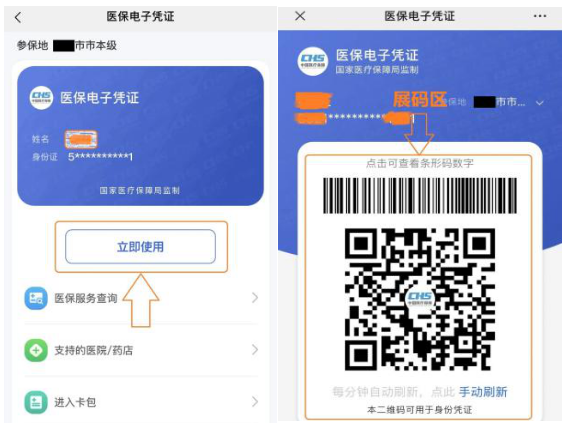The height and width of the screenshot is (432, 565).
Task: Click the 立即使用 button
Action: [x=141, y=246]
